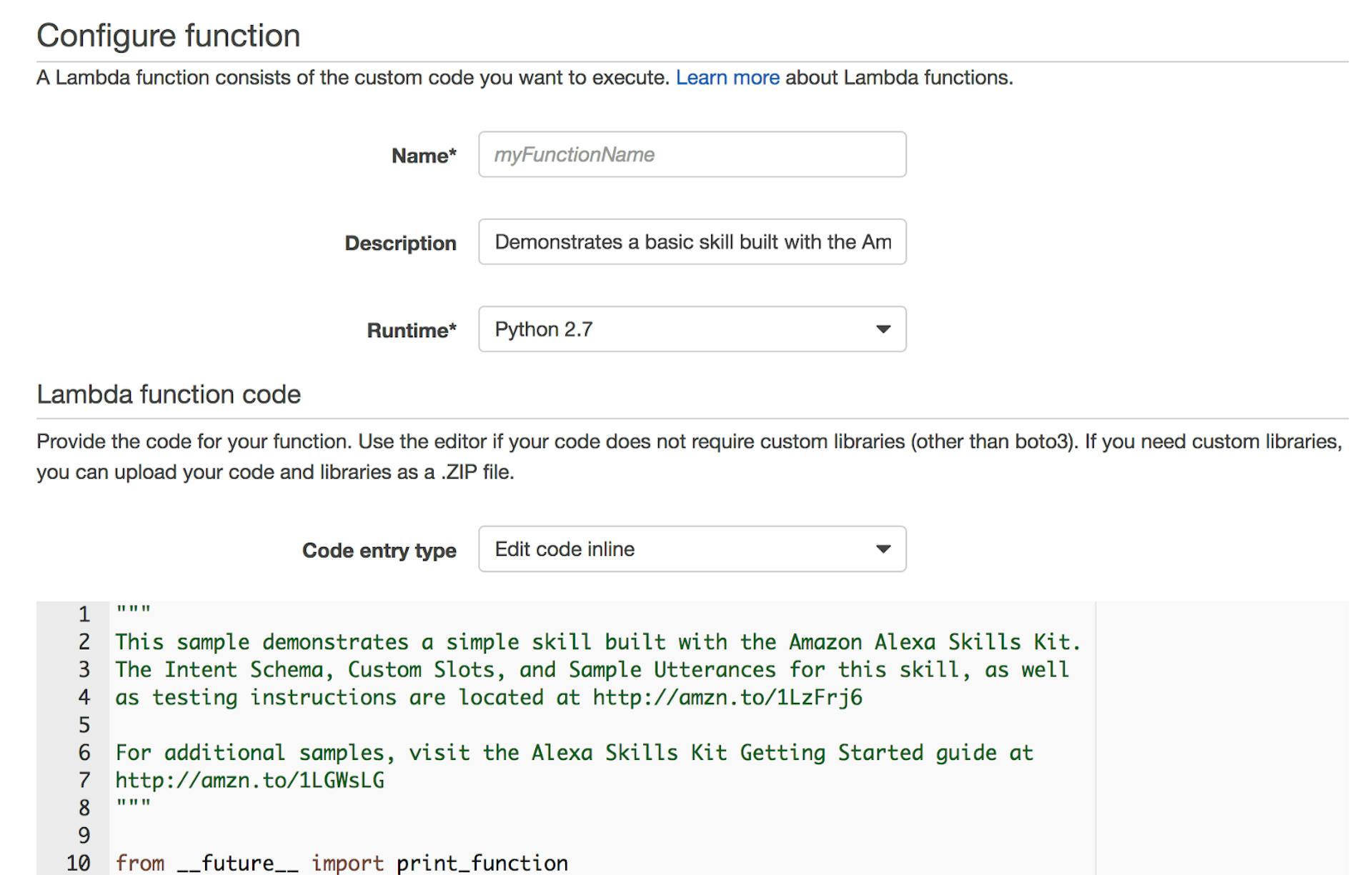The image size is (1372, 875).
Task: Click the Description text field
Action: [692, 242]
